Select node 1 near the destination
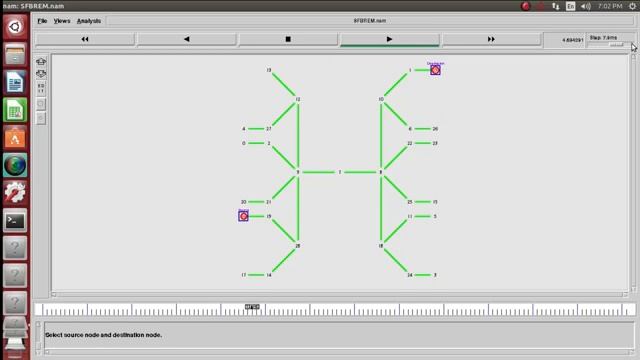This screenshot has width=640, height=360. (x=410, y=70)
